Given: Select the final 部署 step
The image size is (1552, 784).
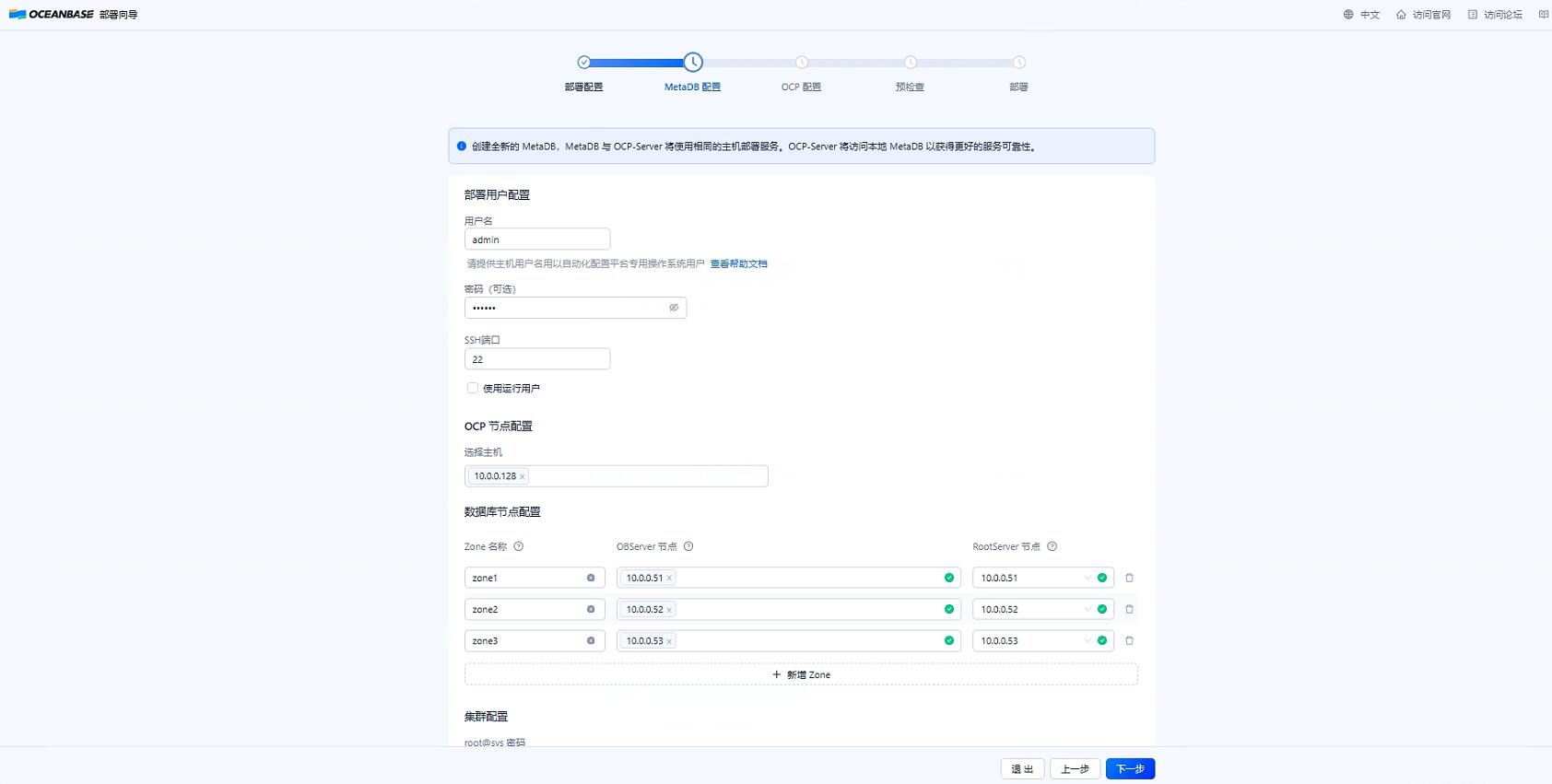Looking at the screenshot, I should point(1018,87).
